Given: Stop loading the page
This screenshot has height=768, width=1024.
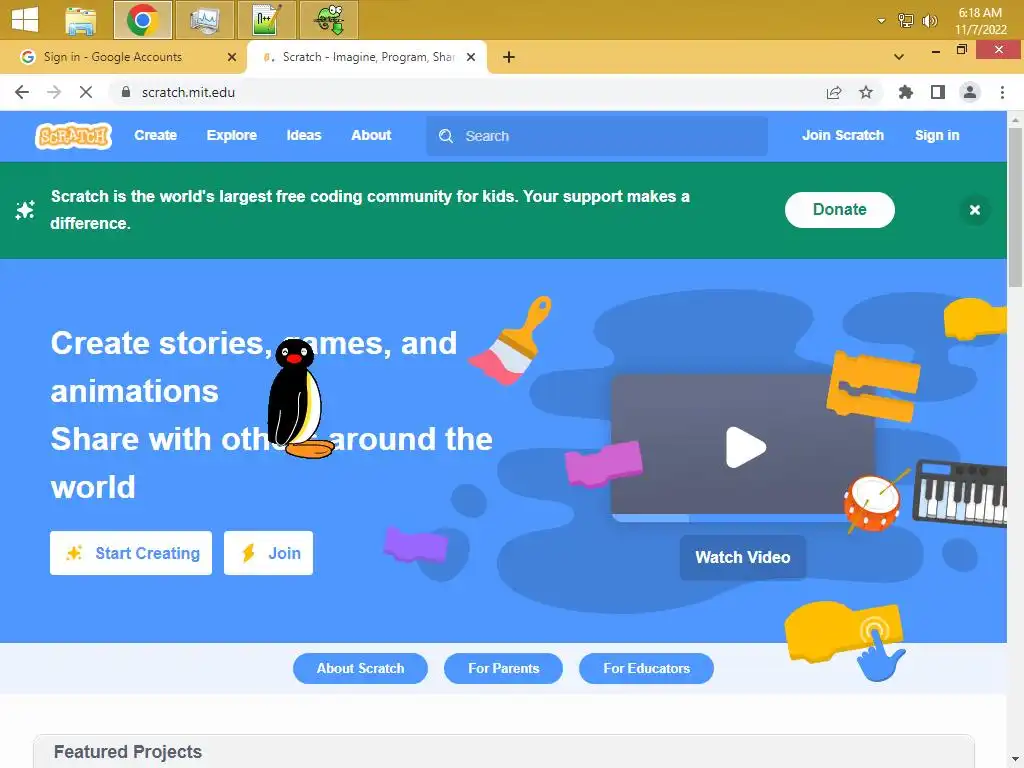Looking at the screenshot, I should tap(86, 92).
